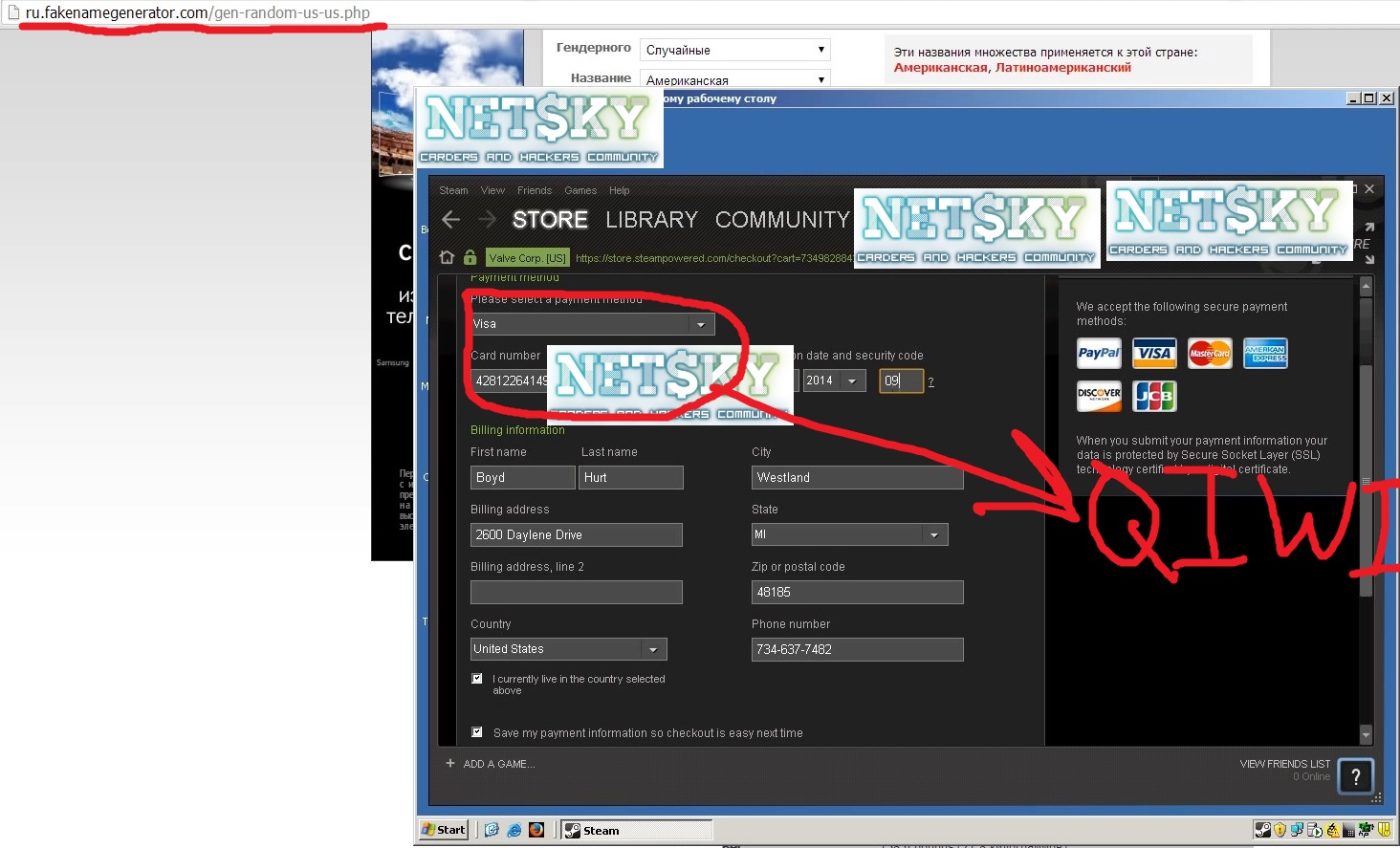Click the Steam store checkout URL text

[x=713, y=258]
